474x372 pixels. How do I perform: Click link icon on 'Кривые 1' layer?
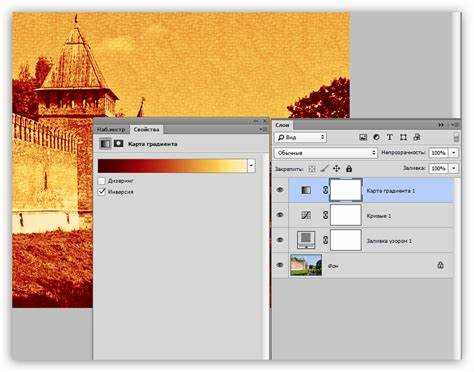325,215
